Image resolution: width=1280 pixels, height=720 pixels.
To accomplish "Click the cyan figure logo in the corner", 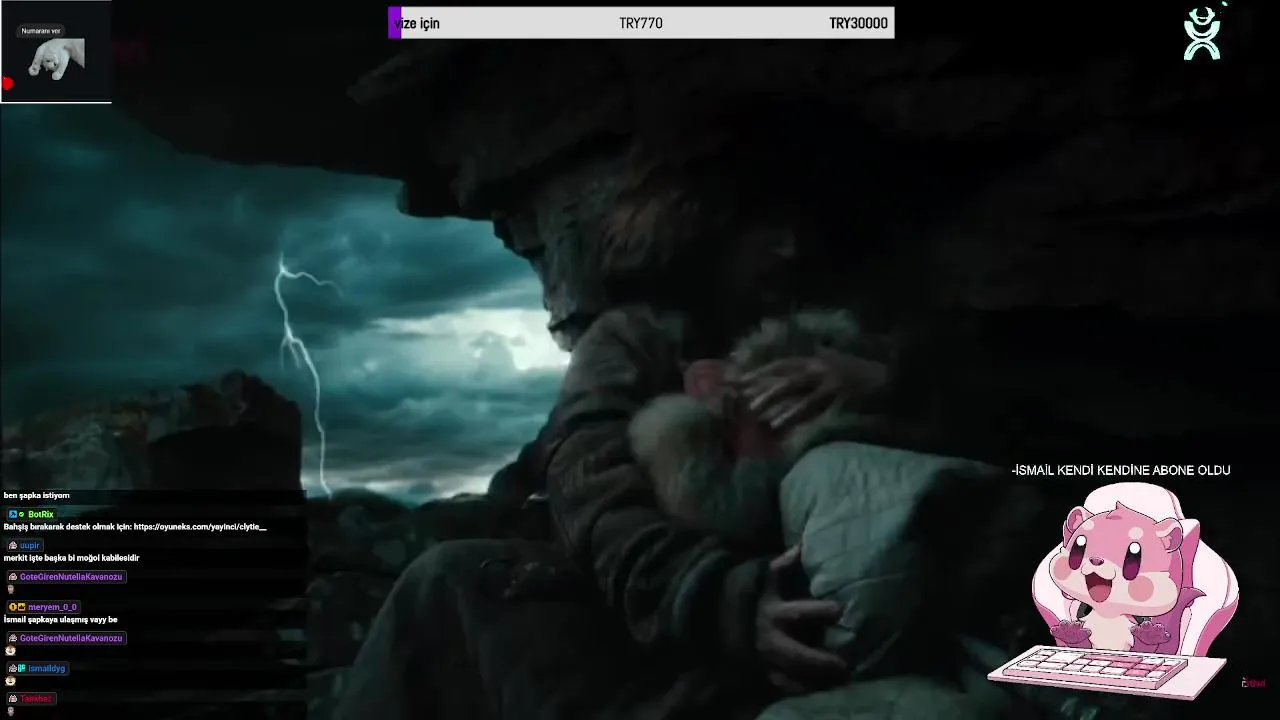I will click(x=1203, y=33).
